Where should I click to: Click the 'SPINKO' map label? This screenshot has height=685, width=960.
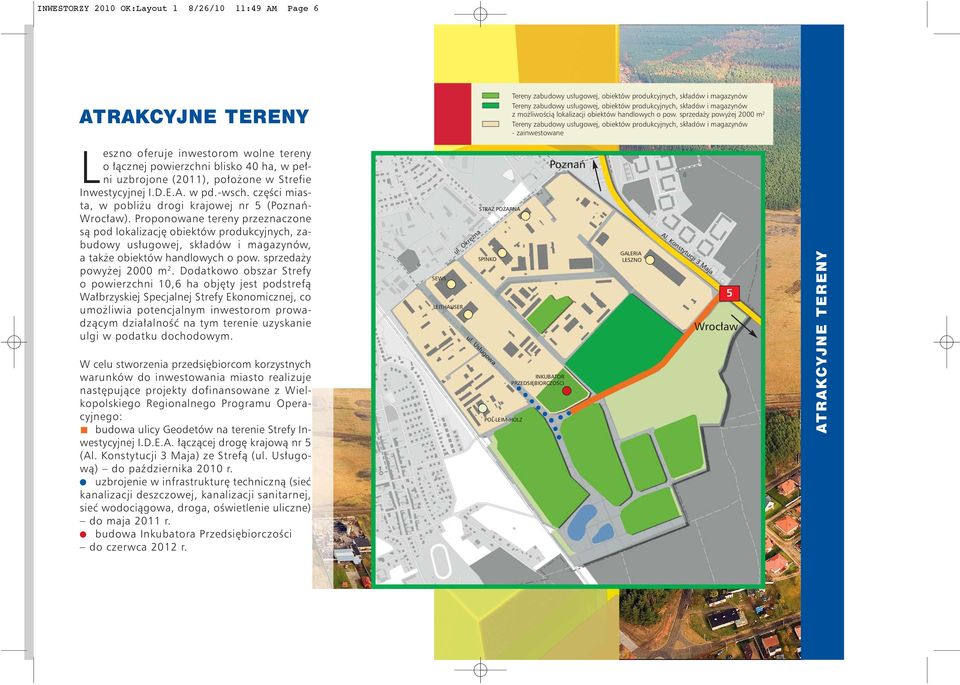pos(487,259)
